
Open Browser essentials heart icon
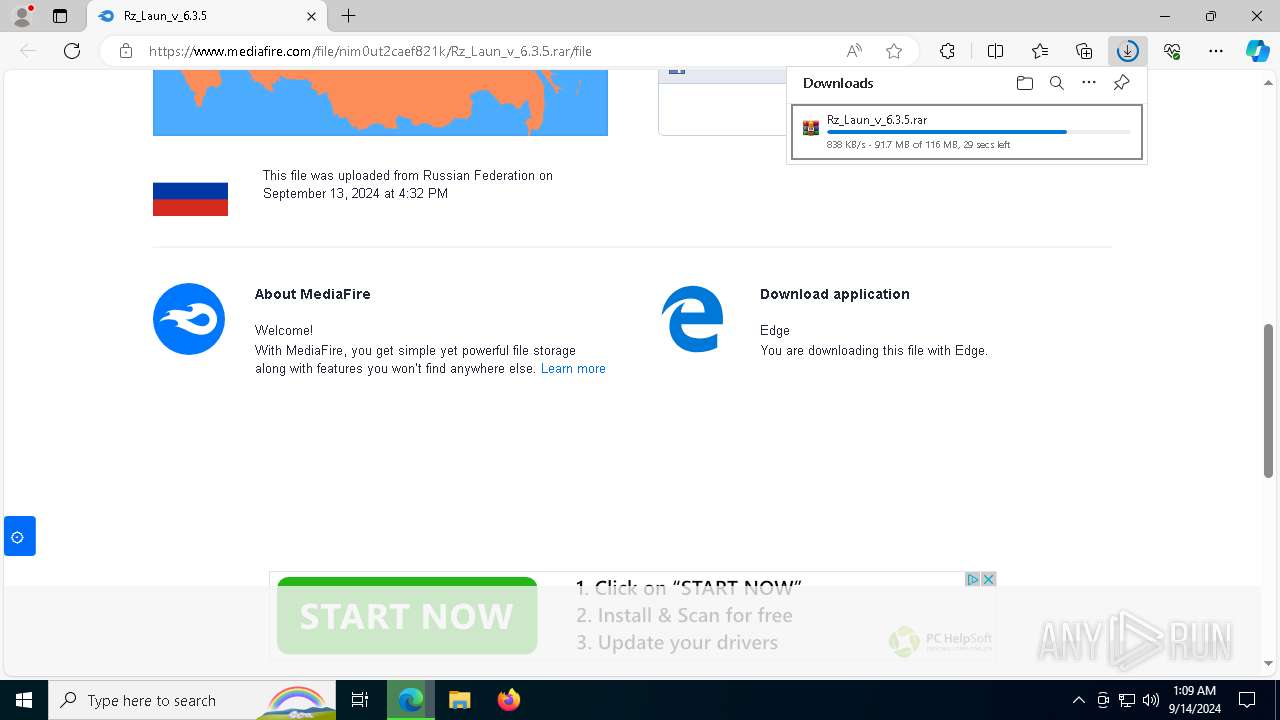click(1172, 51)
